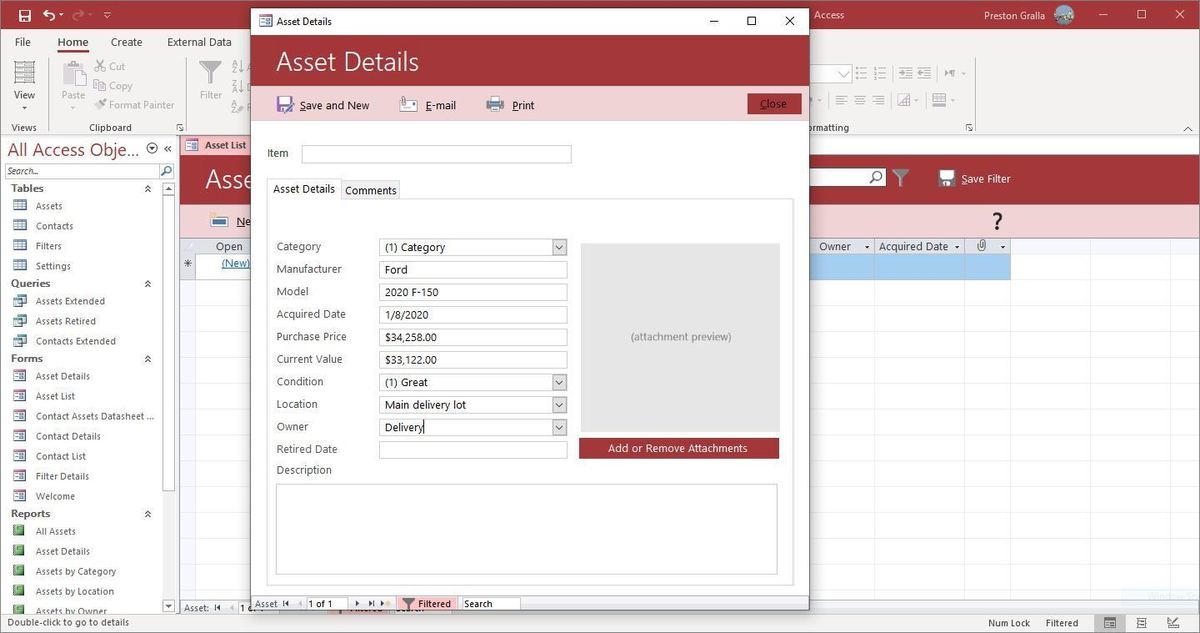Open the Assets by Category report
1200x633 pixels.
[x=76, y=571]
